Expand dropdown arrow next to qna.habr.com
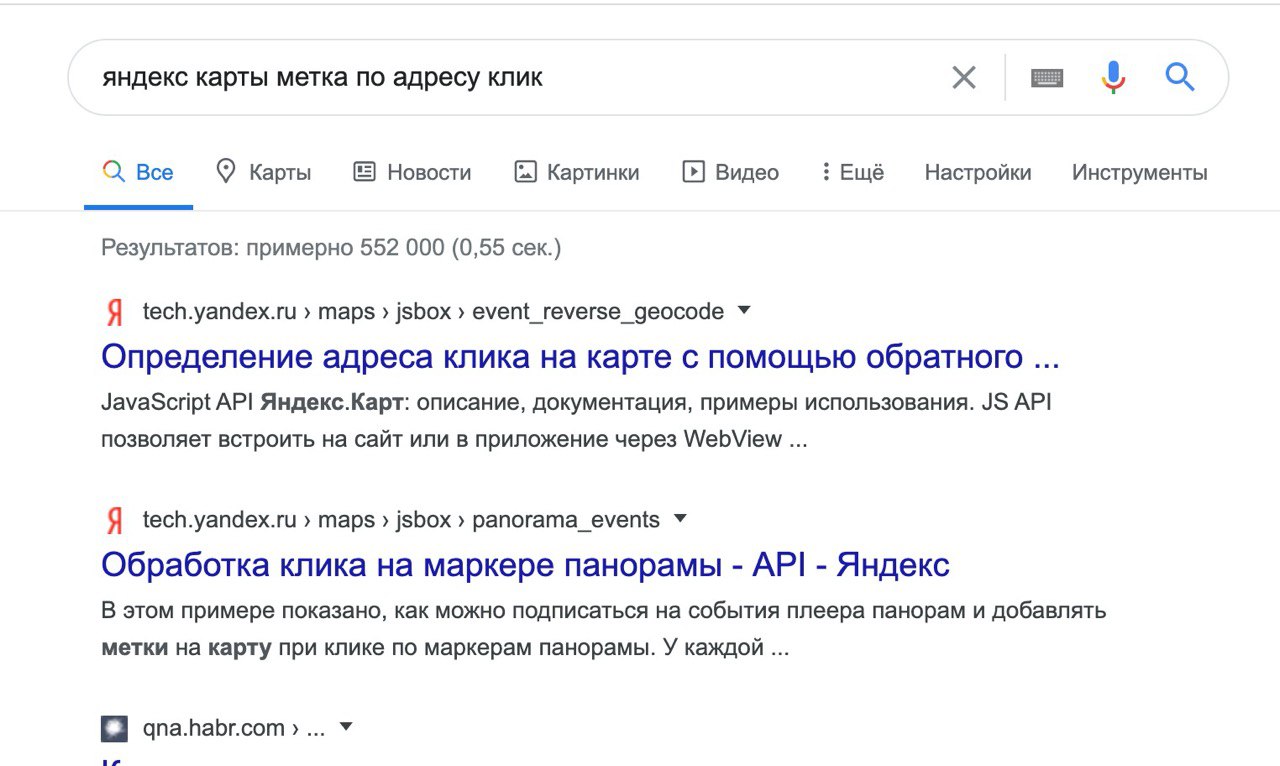This screenshot has height=766, width=1280. coord(346,727)
